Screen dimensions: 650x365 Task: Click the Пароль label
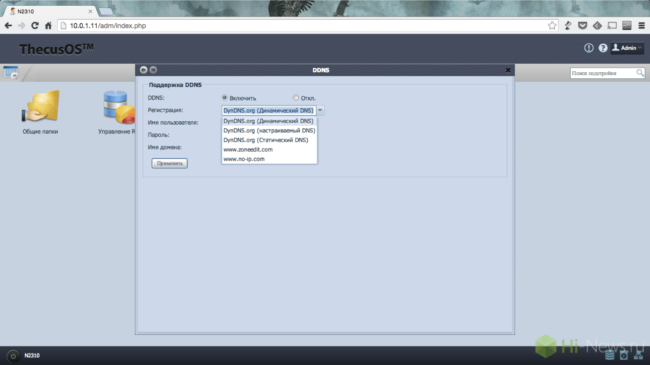[x=158, y=135]
